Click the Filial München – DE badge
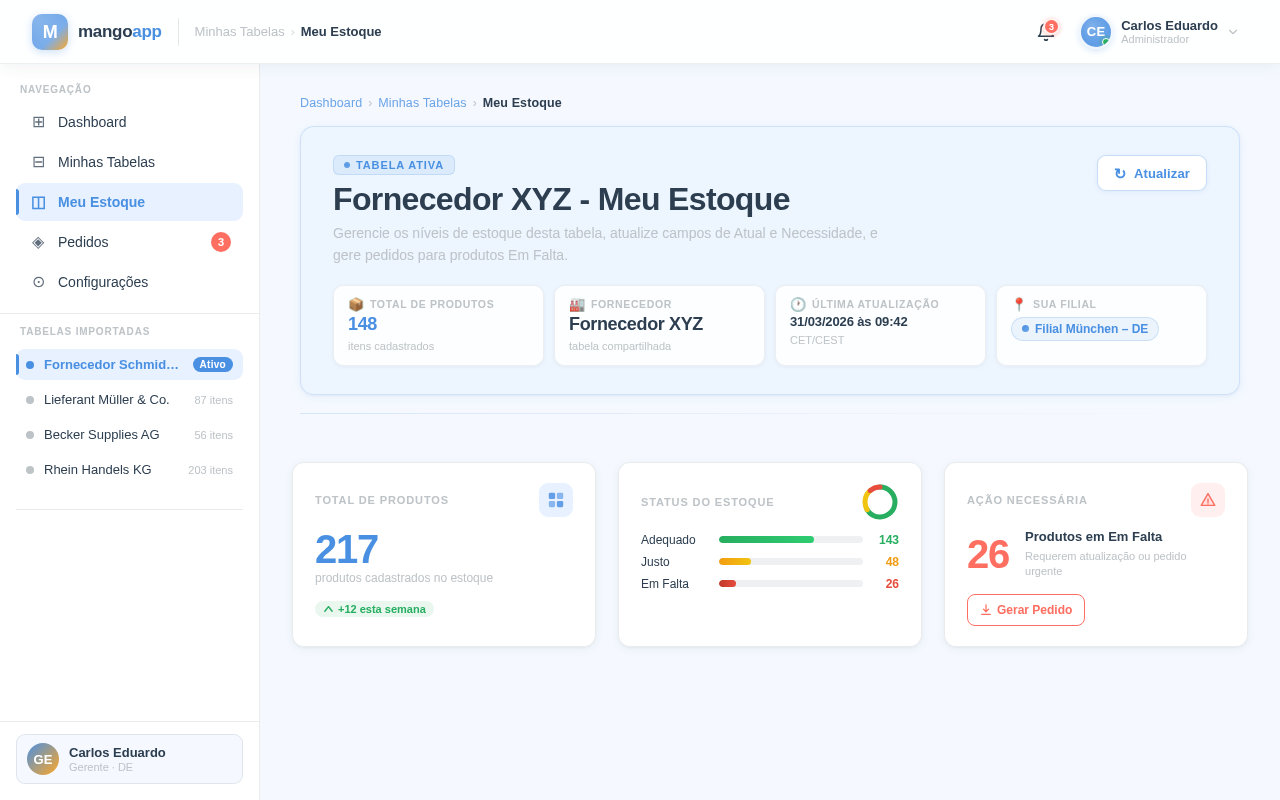1280x800 pixels. (x=1085, y=329)
